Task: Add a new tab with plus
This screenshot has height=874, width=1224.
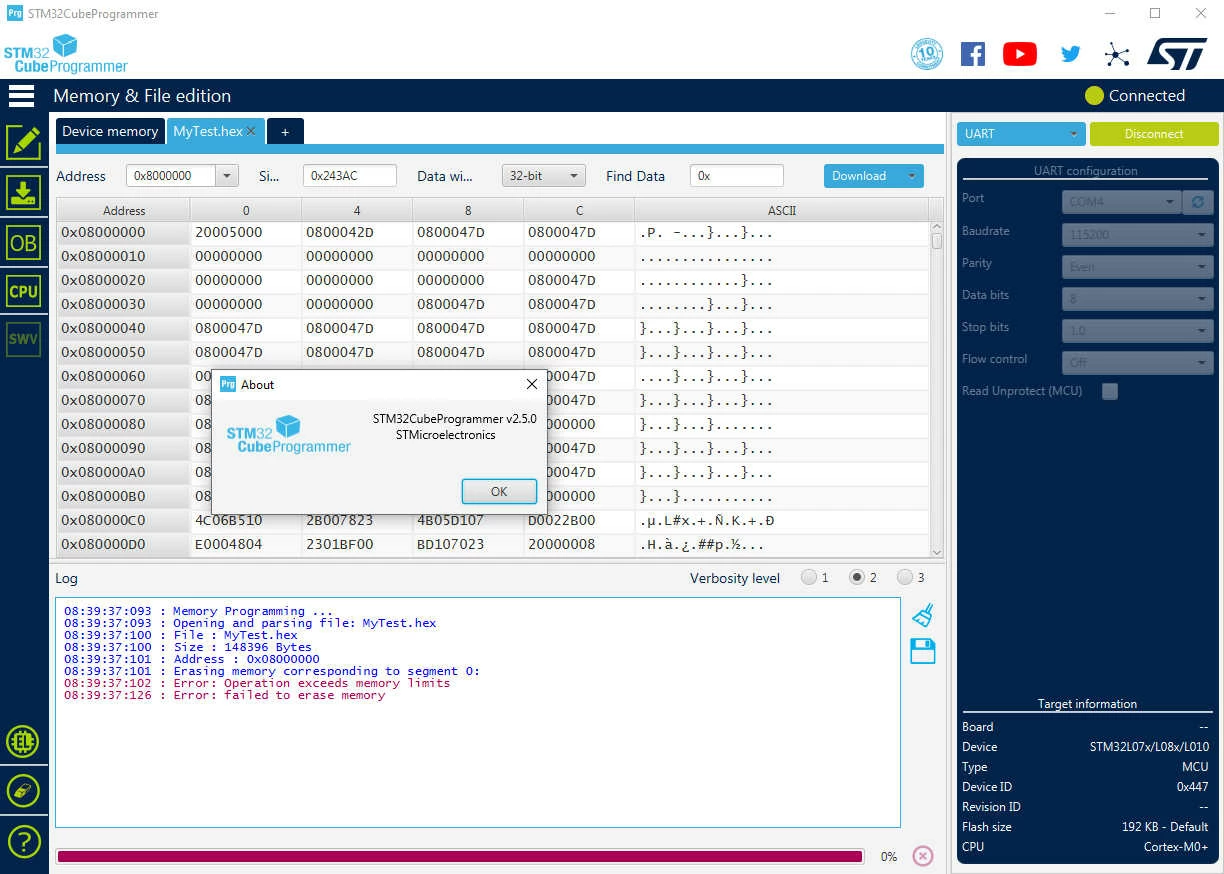Action: coord(285,131)
